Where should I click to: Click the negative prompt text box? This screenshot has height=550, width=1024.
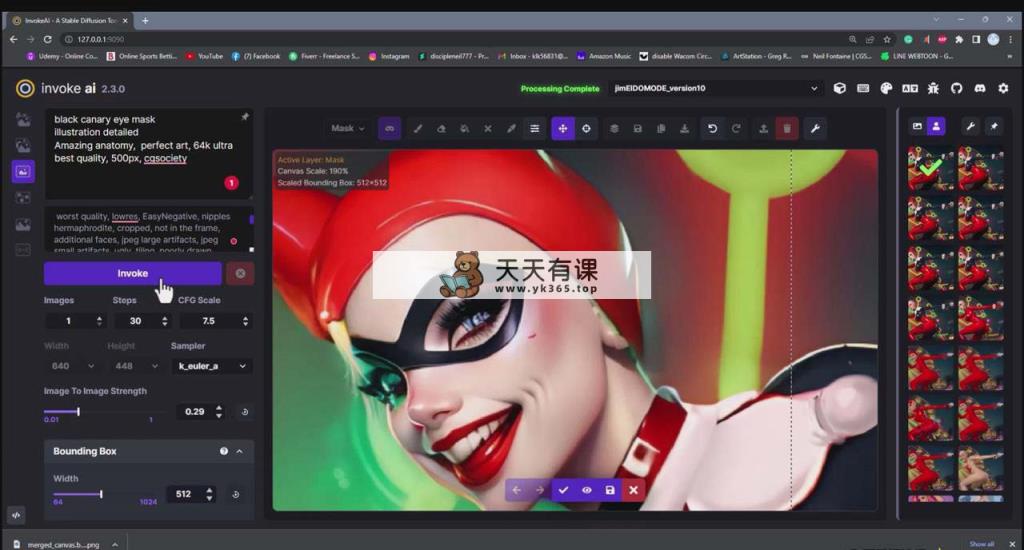[149, 230]
